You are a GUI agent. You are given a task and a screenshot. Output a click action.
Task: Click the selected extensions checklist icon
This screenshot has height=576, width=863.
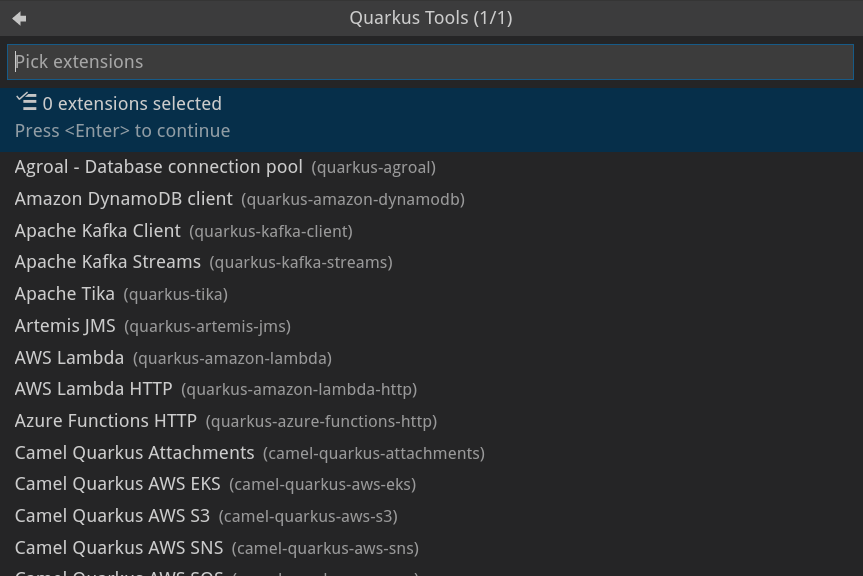click(27, 101)
